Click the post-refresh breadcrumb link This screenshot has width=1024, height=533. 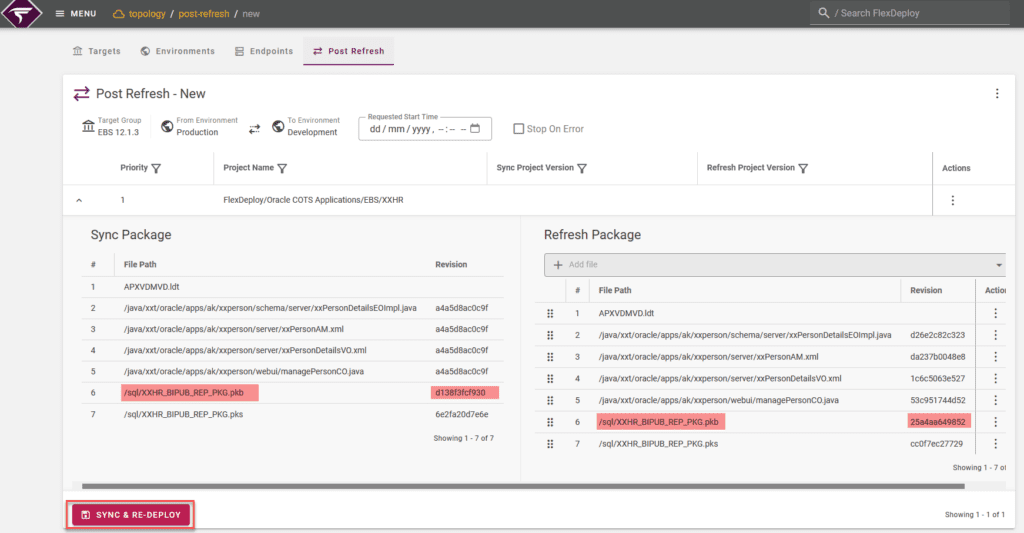pyautogui.click(x=204, y=14)
